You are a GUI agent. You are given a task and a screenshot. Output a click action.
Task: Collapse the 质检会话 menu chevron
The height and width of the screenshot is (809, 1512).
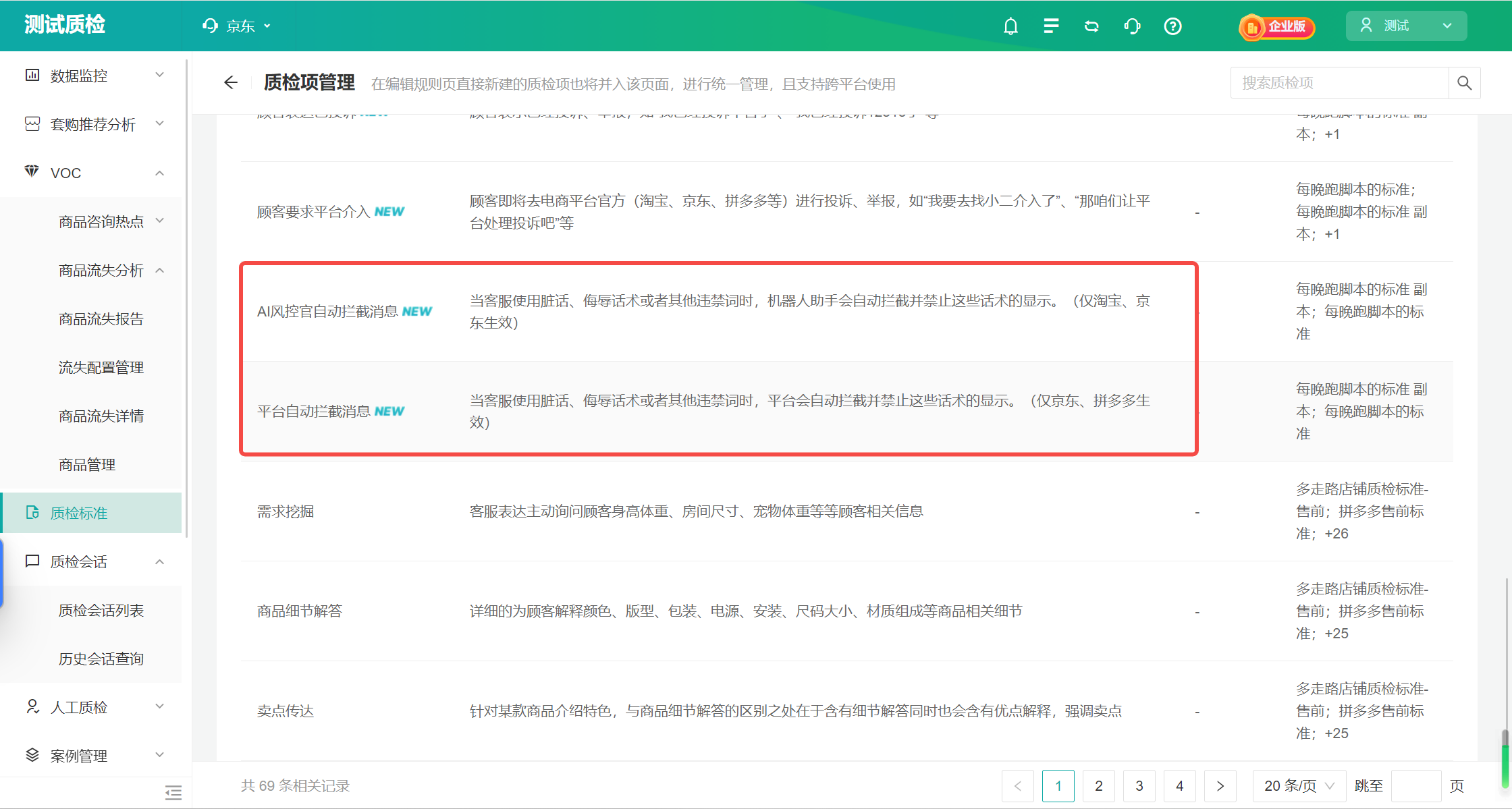point(160,561)
